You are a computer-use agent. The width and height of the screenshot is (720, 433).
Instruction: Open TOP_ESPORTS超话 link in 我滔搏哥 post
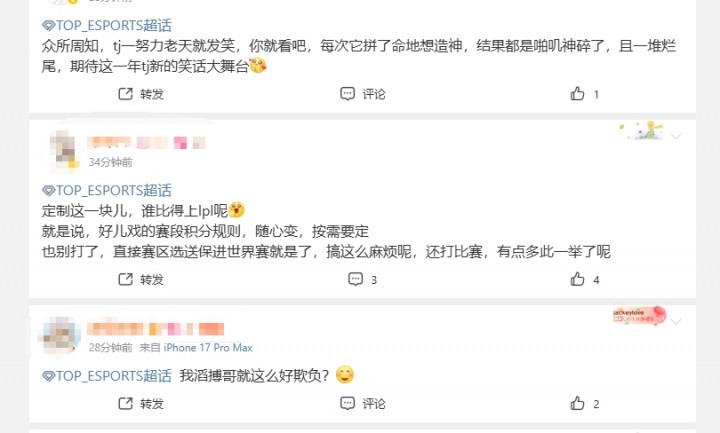pos(107,376)
